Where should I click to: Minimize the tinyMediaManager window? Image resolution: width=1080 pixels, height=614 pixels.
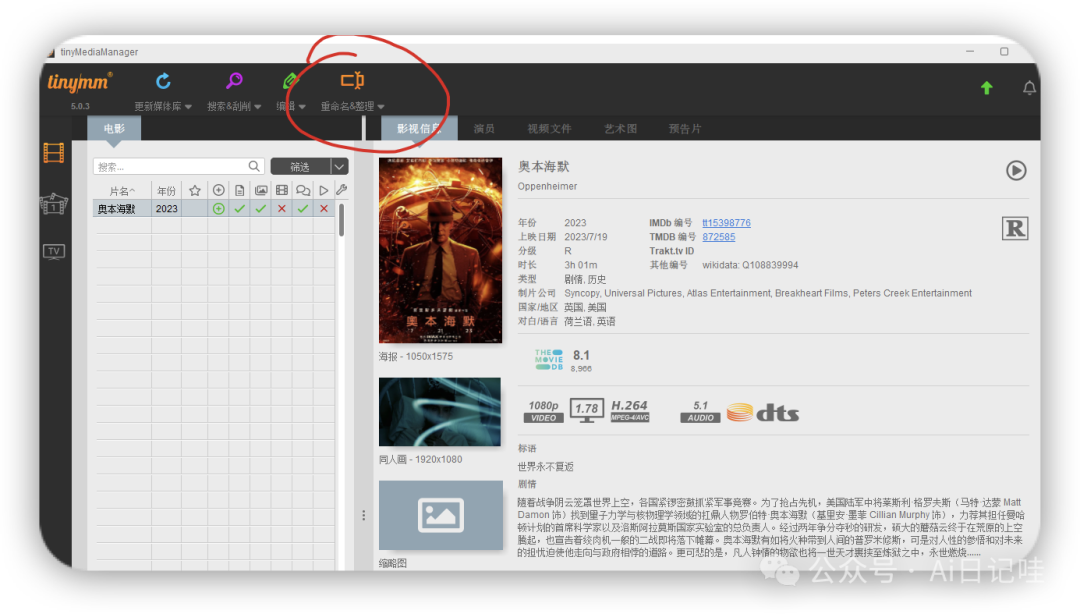970,52
